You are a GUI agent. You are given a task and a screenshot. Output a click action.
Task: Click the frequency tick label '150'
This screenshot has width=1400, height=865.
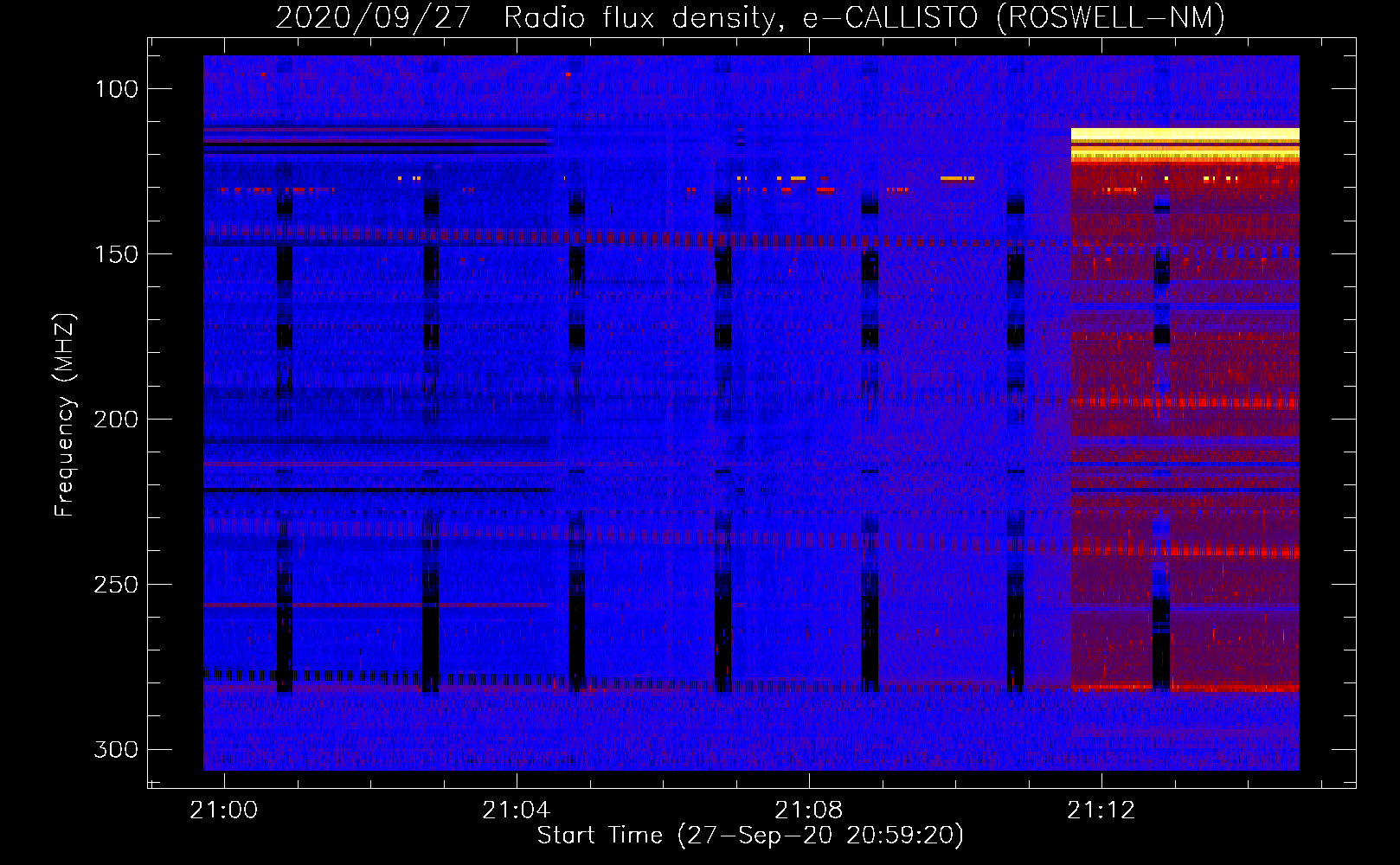click(116, 254)
